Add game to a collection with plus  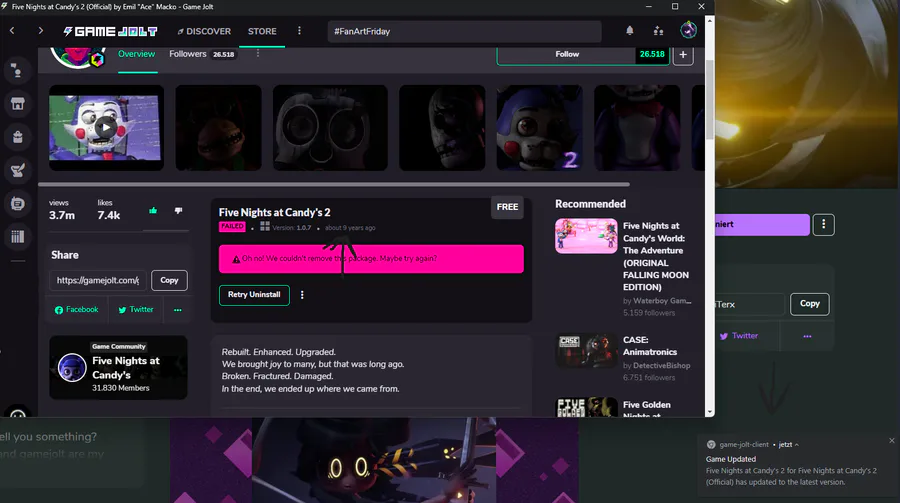point(683,55)
